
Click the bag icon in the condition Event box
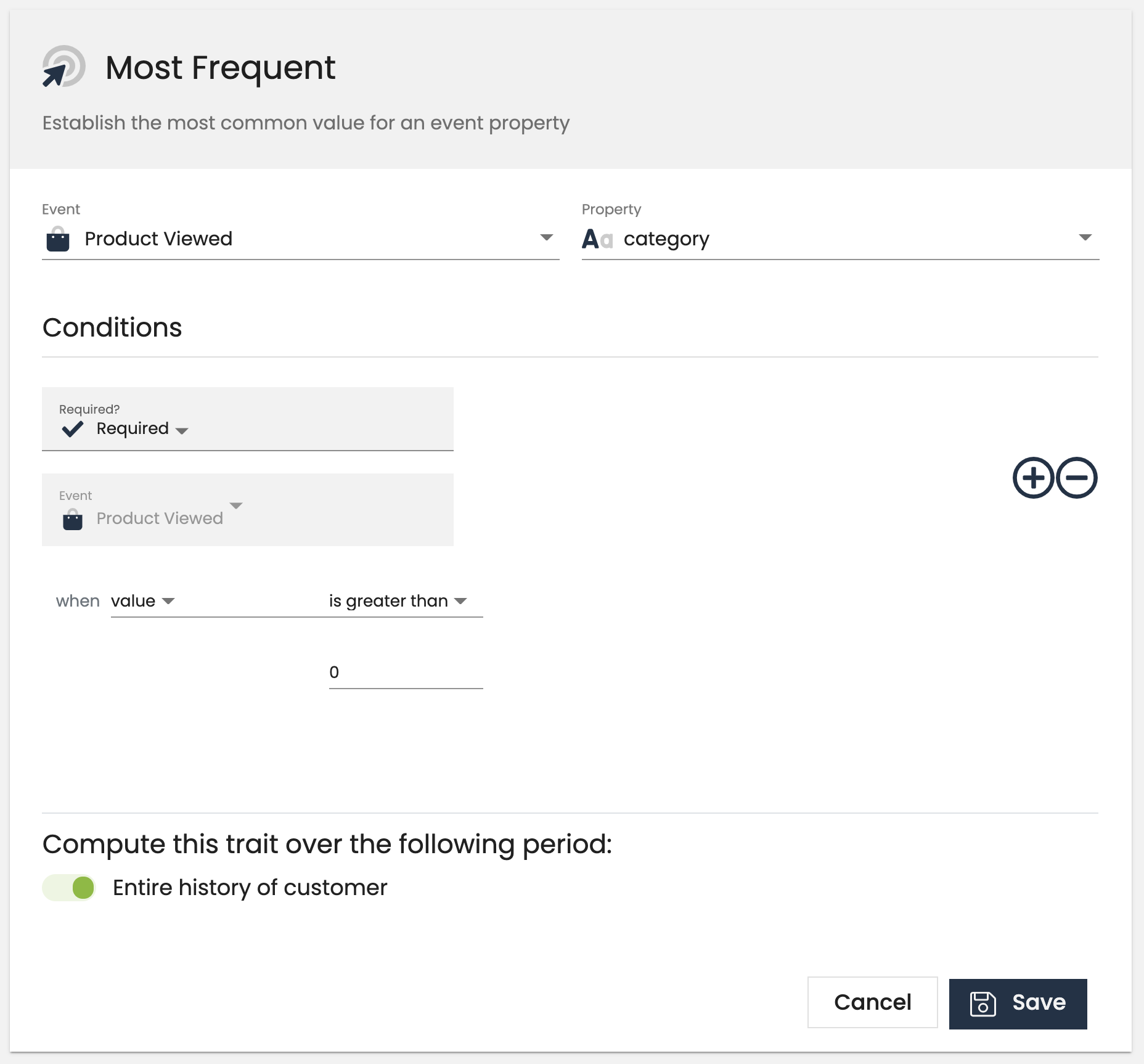coord(73,519)
